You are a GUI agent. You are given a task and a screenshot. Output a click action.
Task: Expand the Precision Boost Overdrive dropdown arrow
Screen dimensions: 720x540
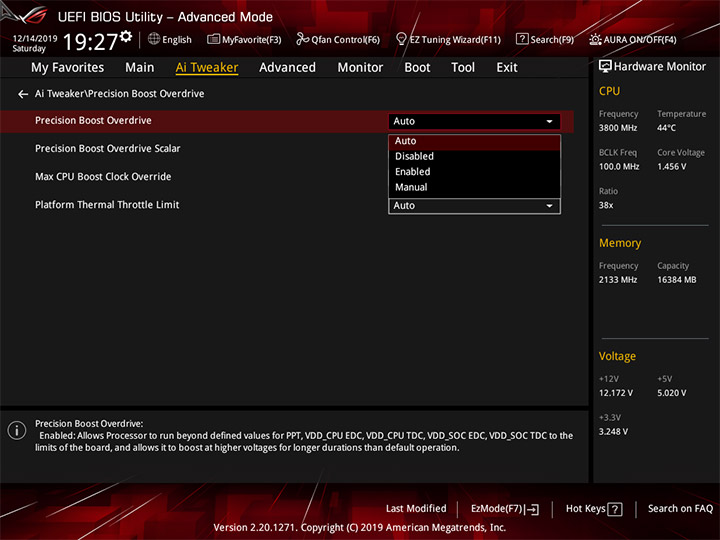point(549,122)
